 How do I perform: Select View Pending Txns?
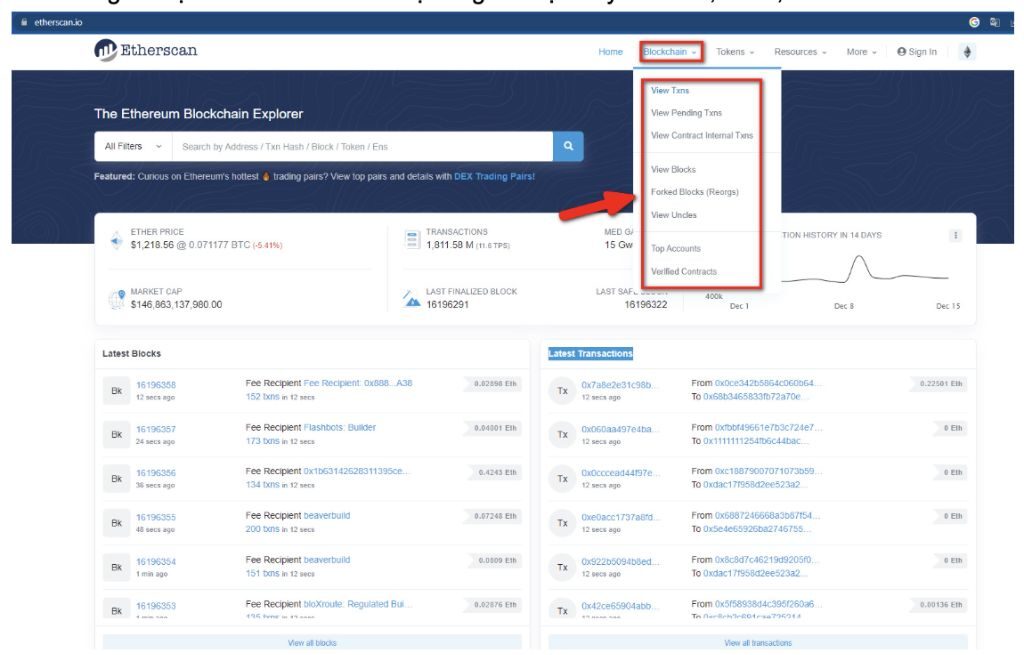click(686, 113)
